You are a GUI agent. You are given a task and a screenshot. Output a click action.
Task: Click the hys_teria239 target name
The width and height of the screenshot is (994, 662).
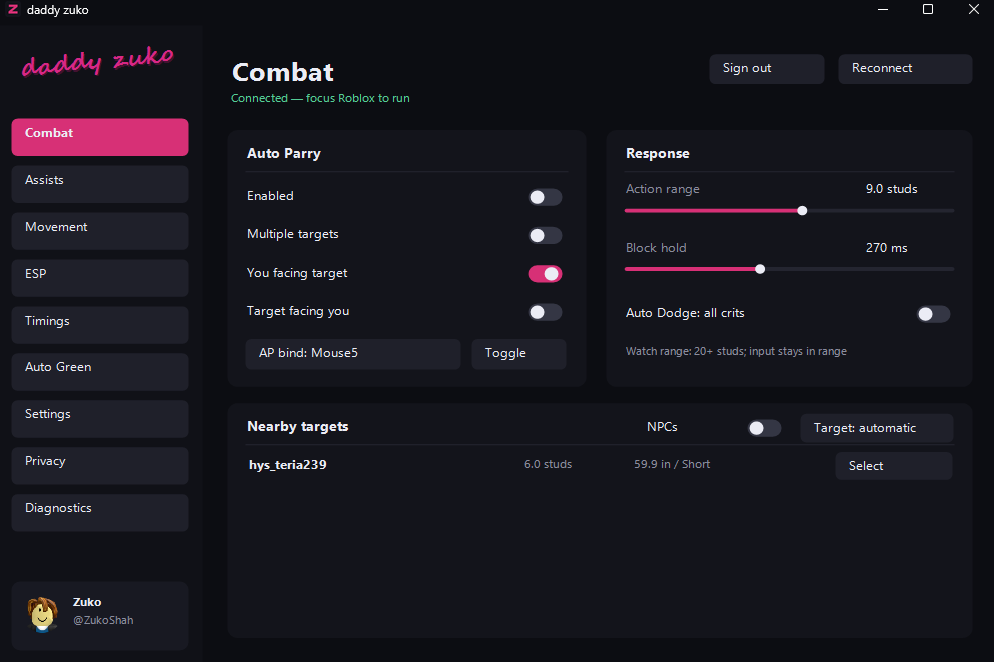click(x=287, y=465)
